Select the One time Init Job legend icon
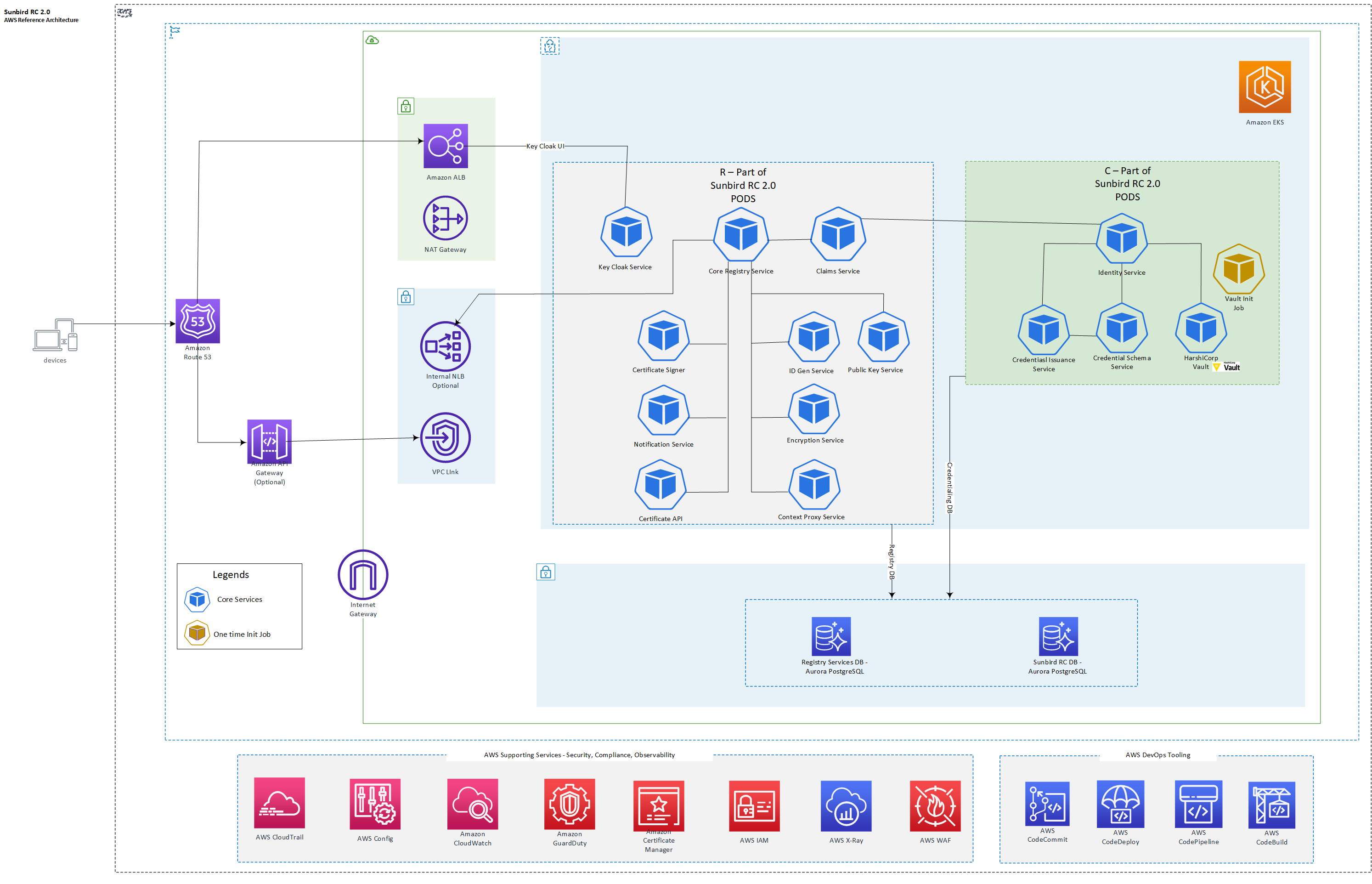Viewport: 1372px width, 884px height. click(197, 633)
